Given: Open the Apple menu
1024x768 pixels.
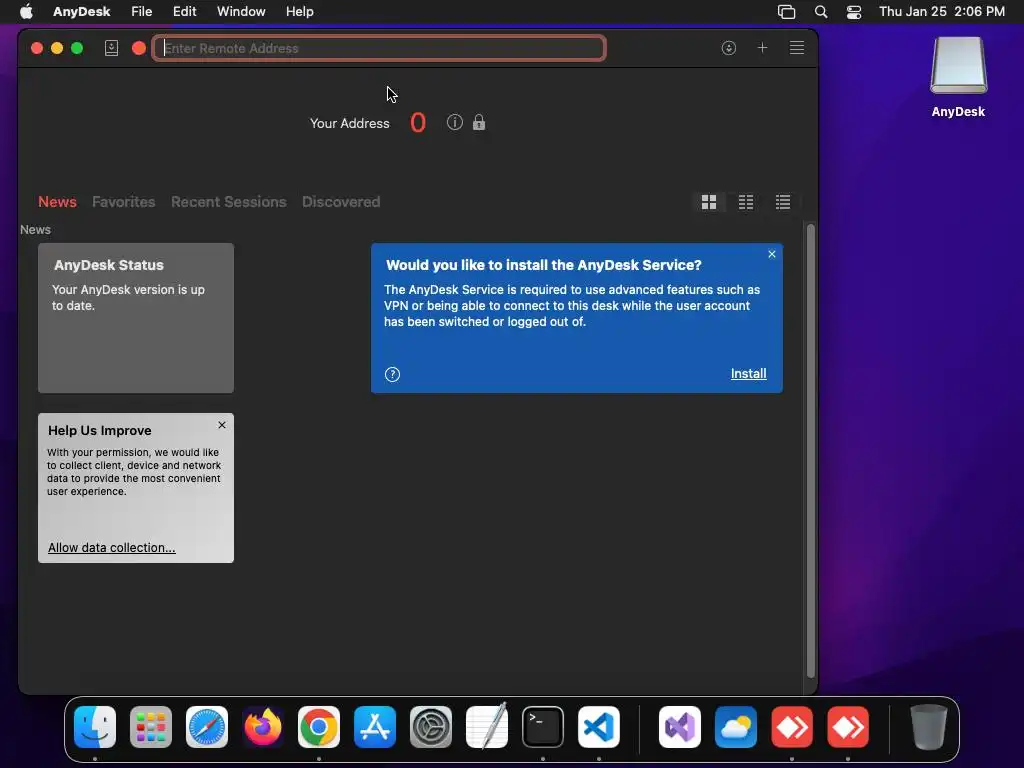Looking at the screenshot, I should pyautogui.click(x=26, y=12).
